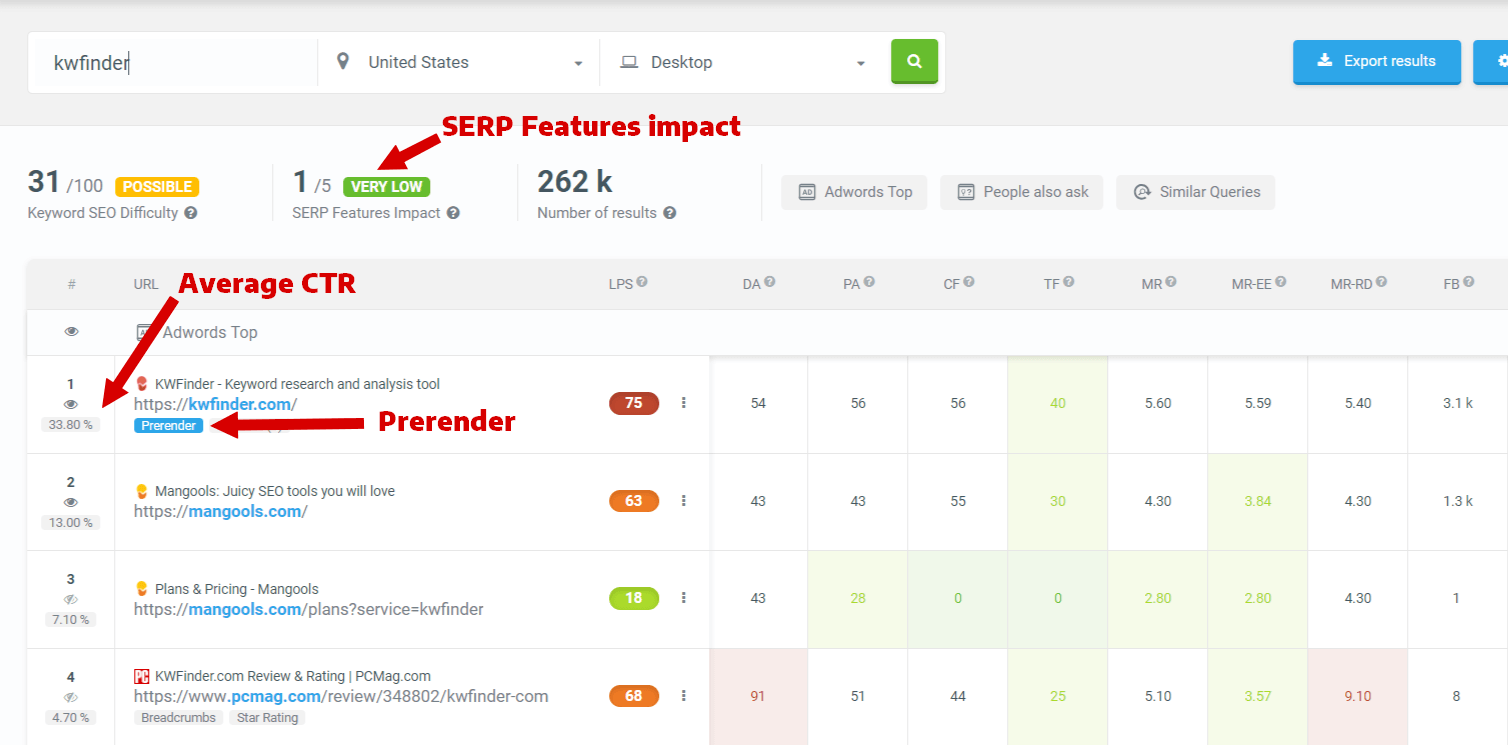This screenshot has height=745, width=1508.
Task: Click the red 75 LPS score badge
Action: click(634, 403)
